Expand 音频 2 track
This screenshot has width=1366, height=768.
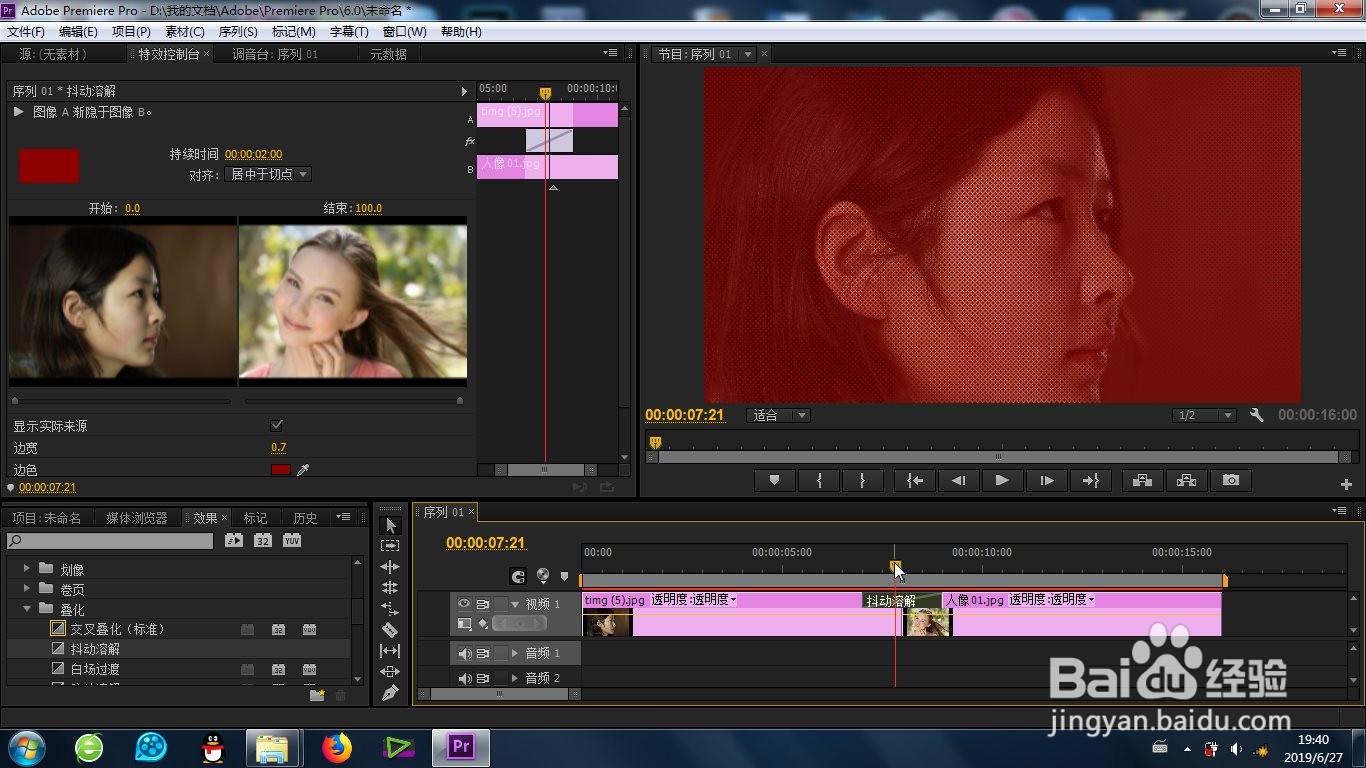coord(515,679)
